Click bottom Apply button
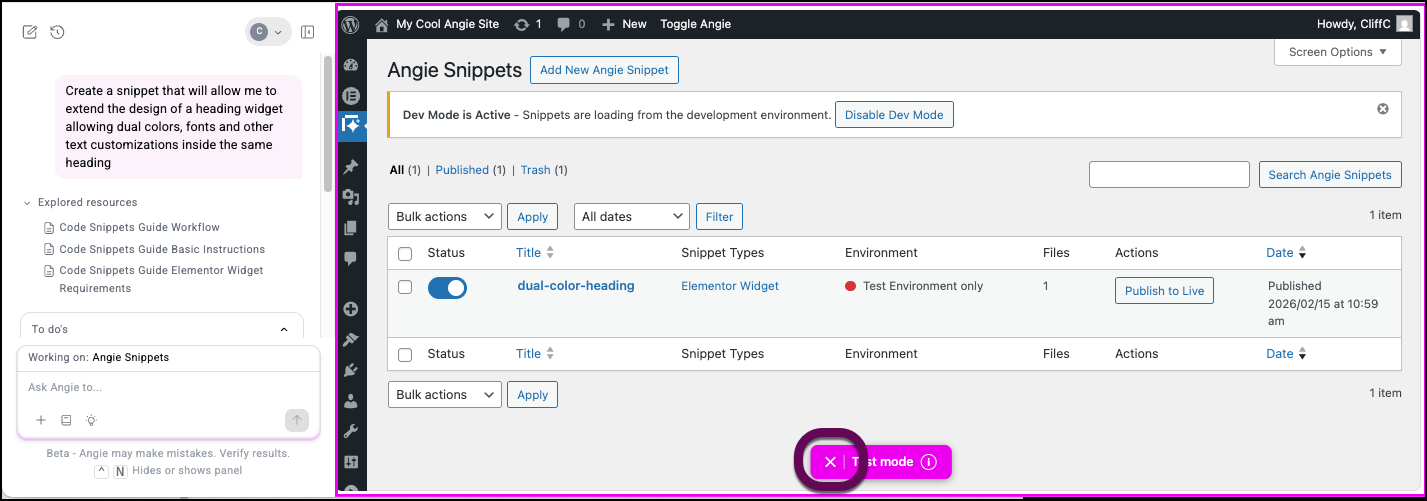 click(532, 394)
